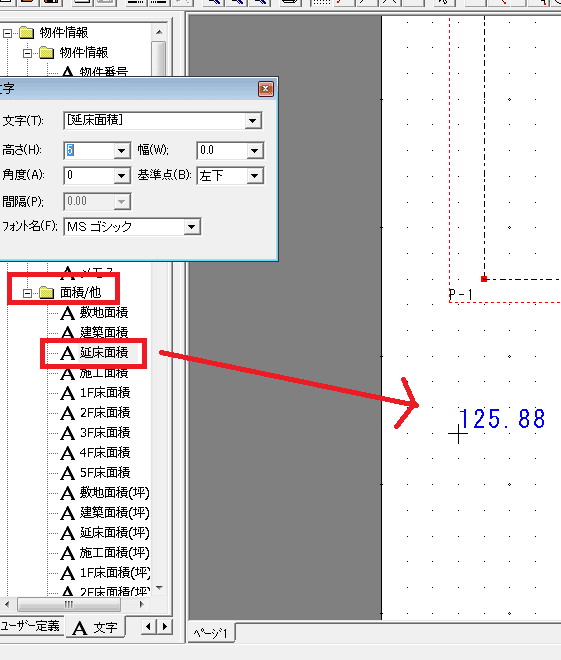
Task: Click the 敷地面積 tree item icon
Action: tap(67, 313)
